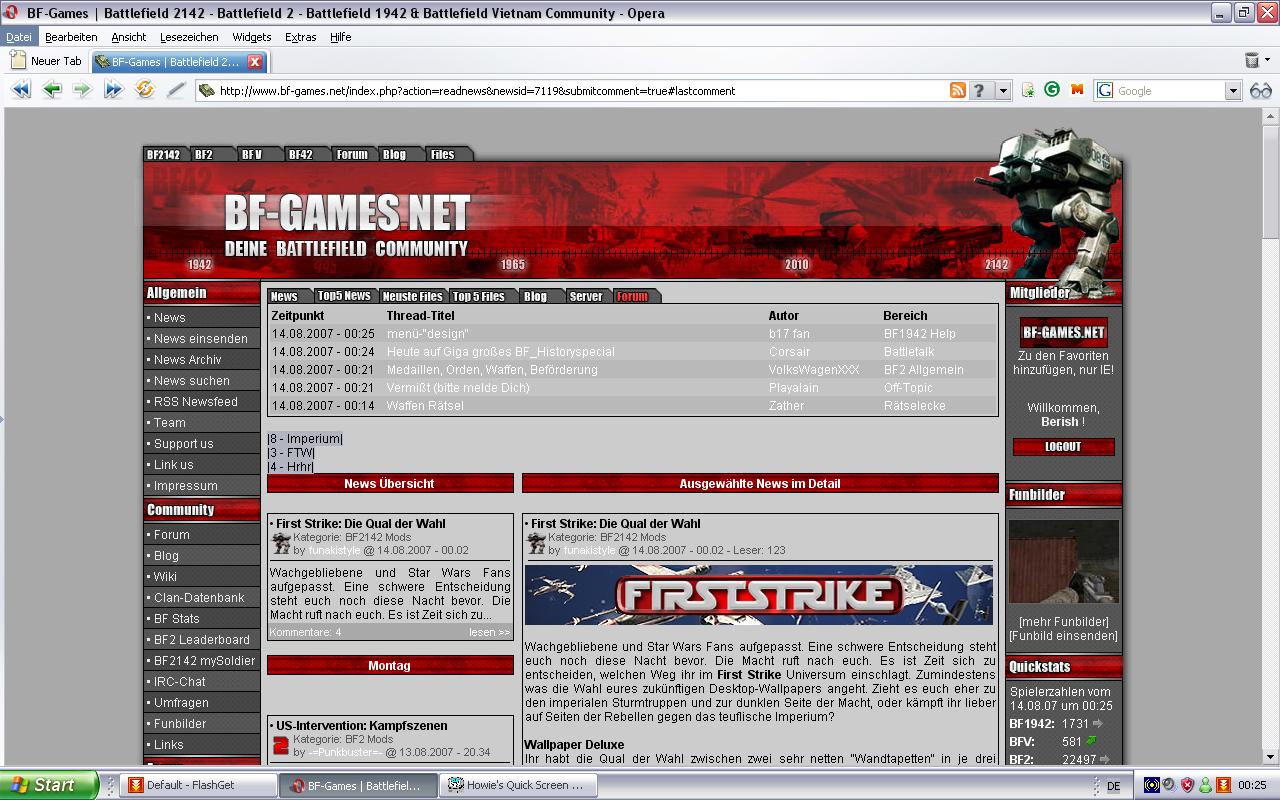Click the wand pencil icon in toolbar
Viewport: 1280px width, 800px height.
(x=176, y=90)
